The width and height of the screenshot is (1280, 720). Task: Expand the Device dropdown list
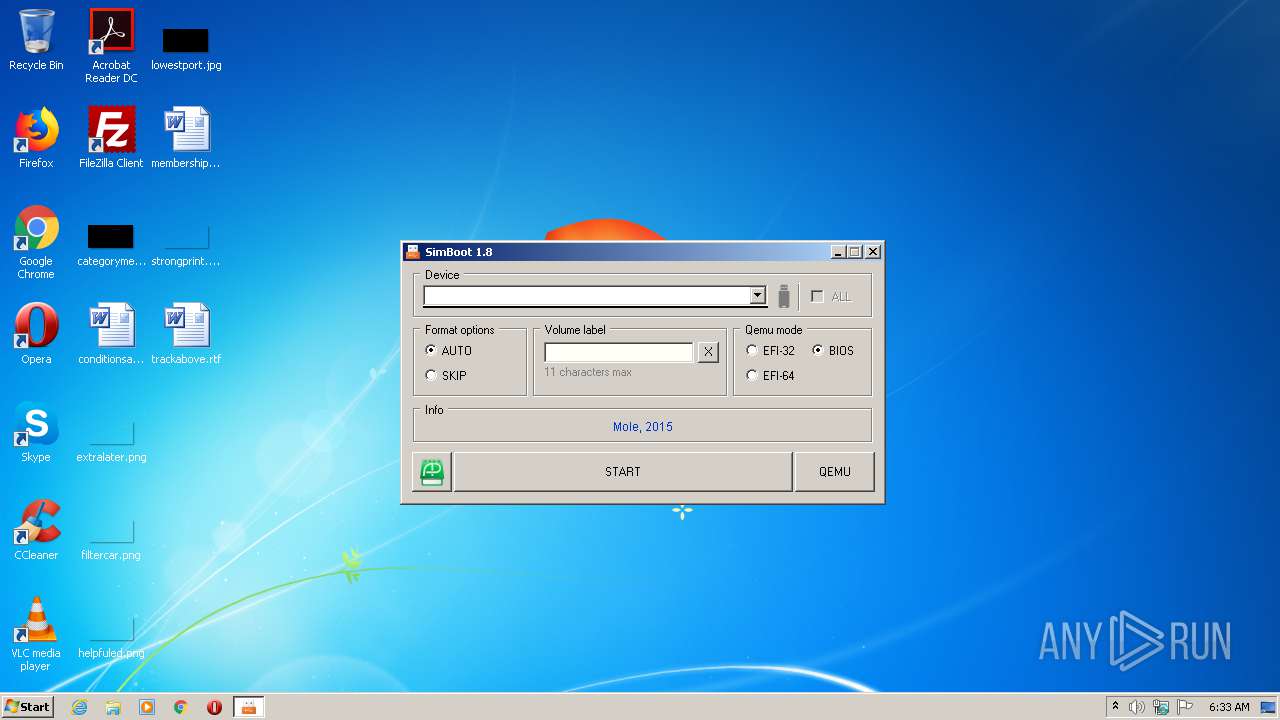(x=757, y=296)
